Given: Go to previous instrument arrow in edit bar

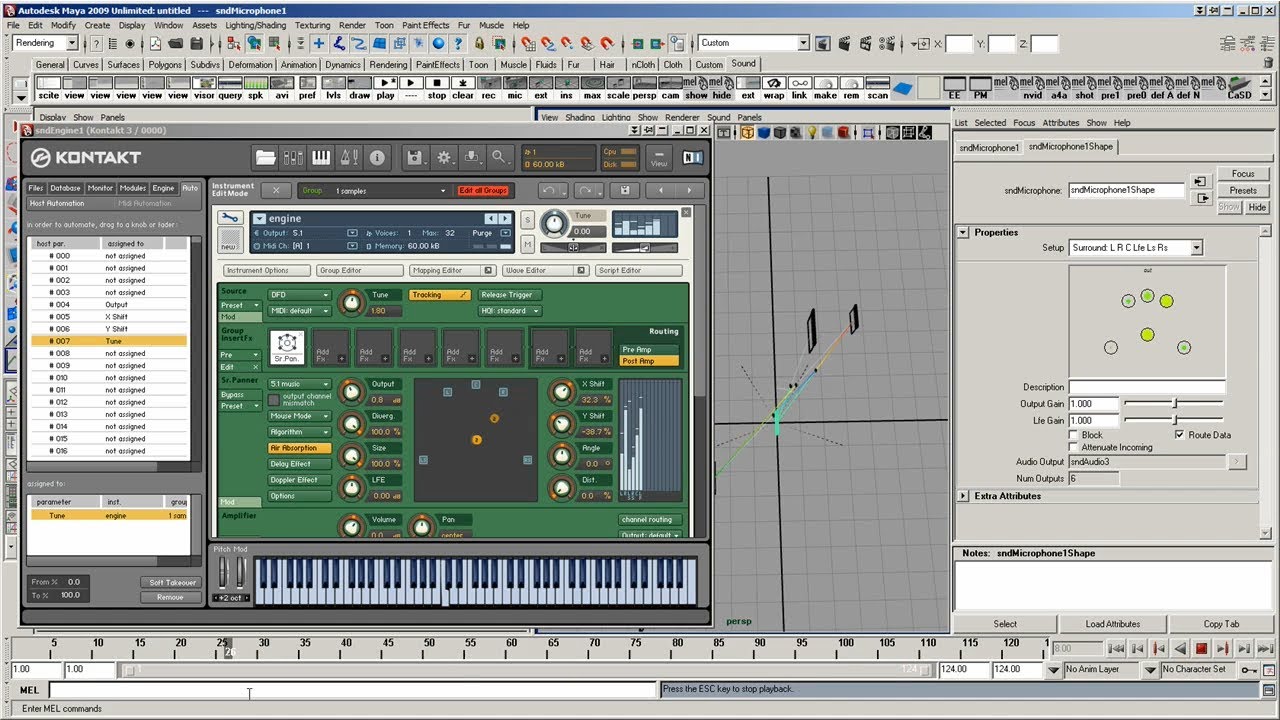Looking at the screenshot, I should tap(660, 190).
